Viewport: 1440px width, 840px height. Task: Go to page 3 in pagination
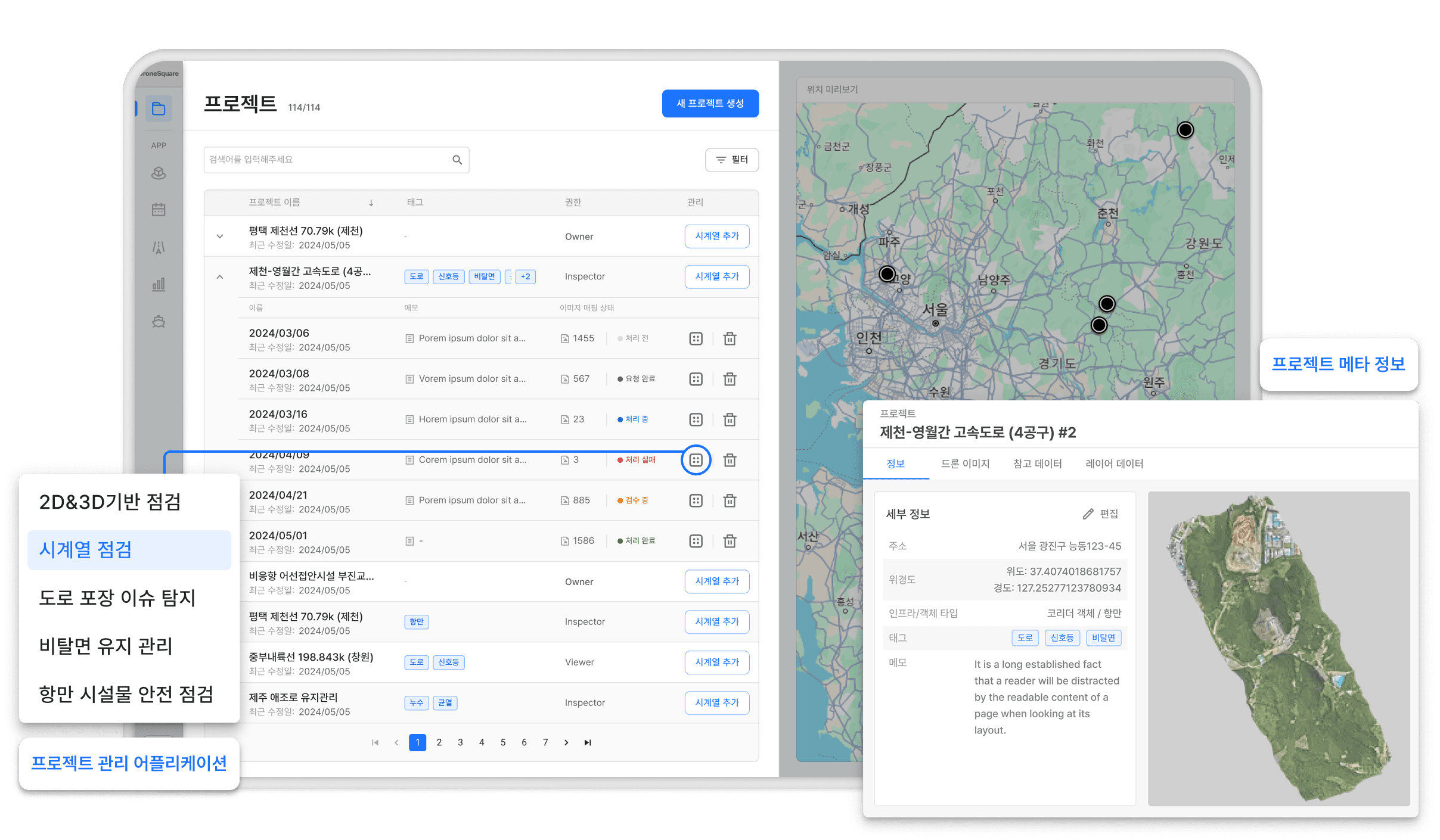coord(460,742)
